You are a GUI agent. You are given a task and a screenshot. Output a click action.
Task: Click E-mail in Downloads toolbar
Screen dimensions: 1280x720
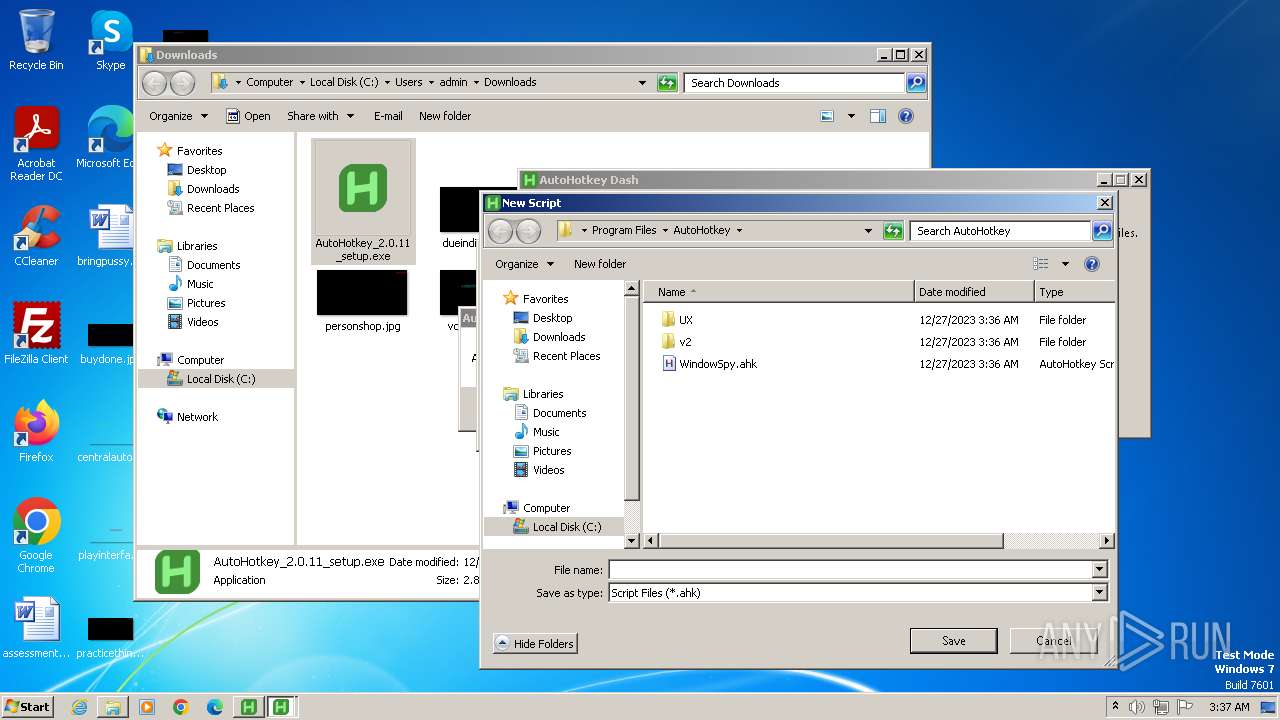pyautogui.click(x=388, y=116)
